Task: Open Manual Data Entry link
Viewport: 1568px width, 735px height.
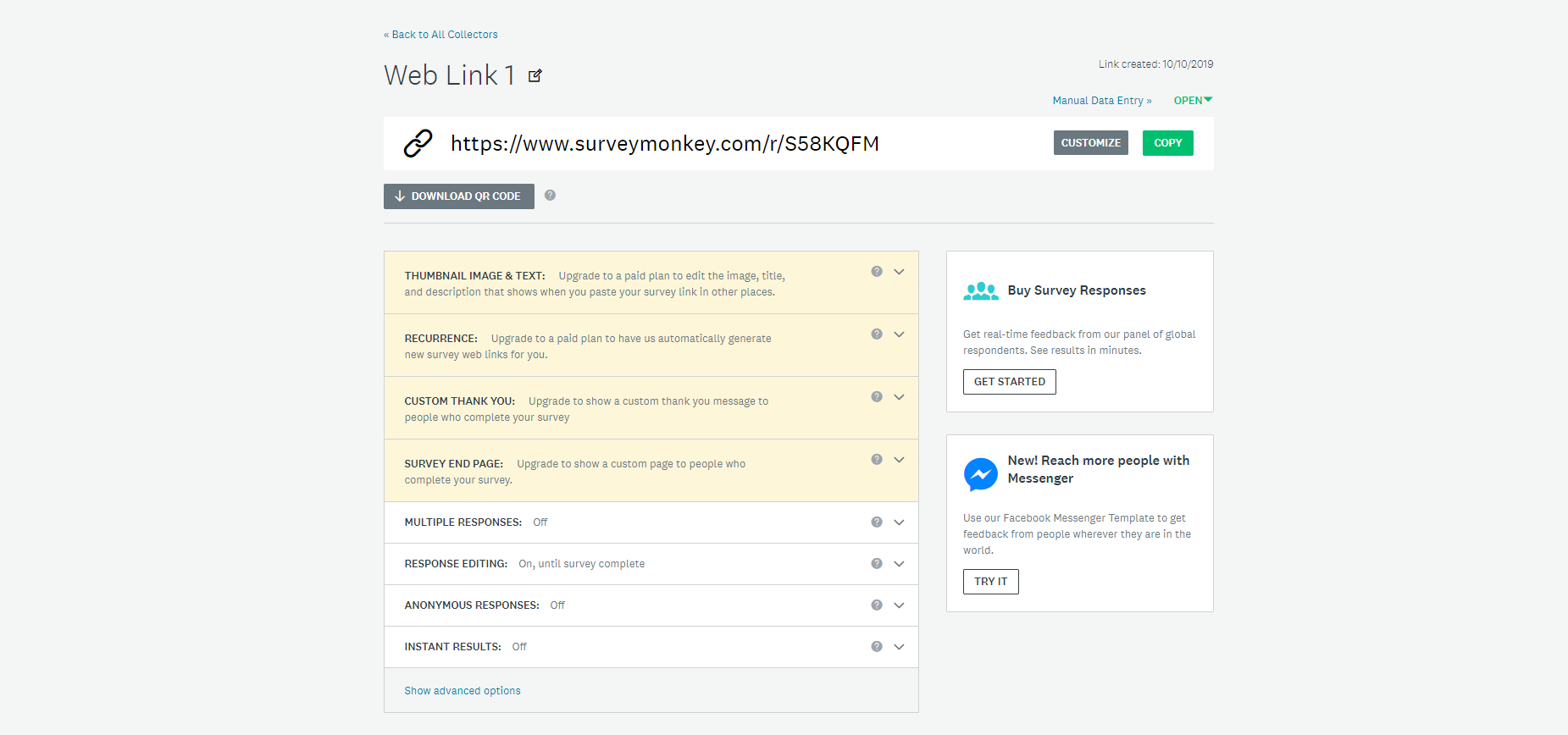Action: coord(1102,101)
